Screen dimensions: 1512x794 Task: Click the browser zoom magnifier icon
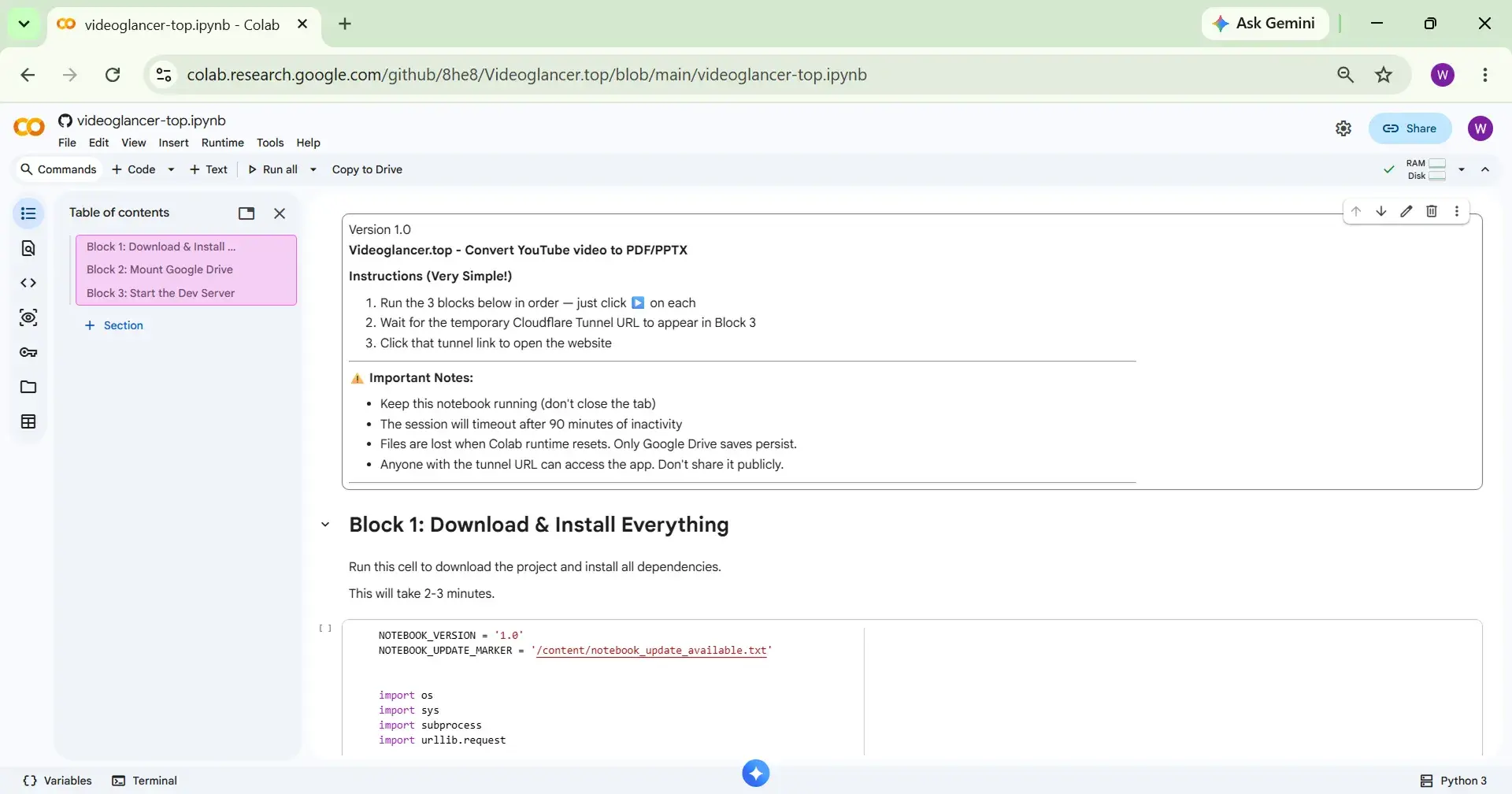tap(1346, 75)
